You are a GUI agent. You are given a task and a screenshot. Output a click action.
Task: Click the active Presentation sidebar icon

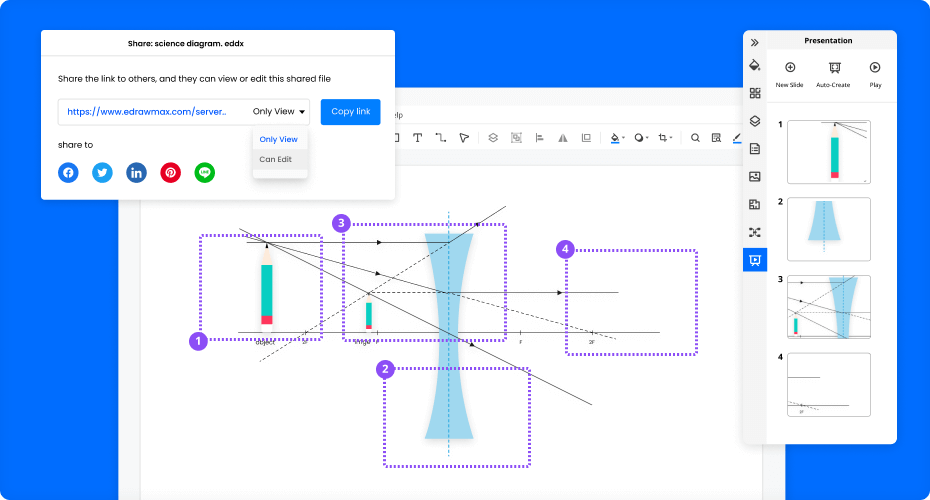coord(754,260)
